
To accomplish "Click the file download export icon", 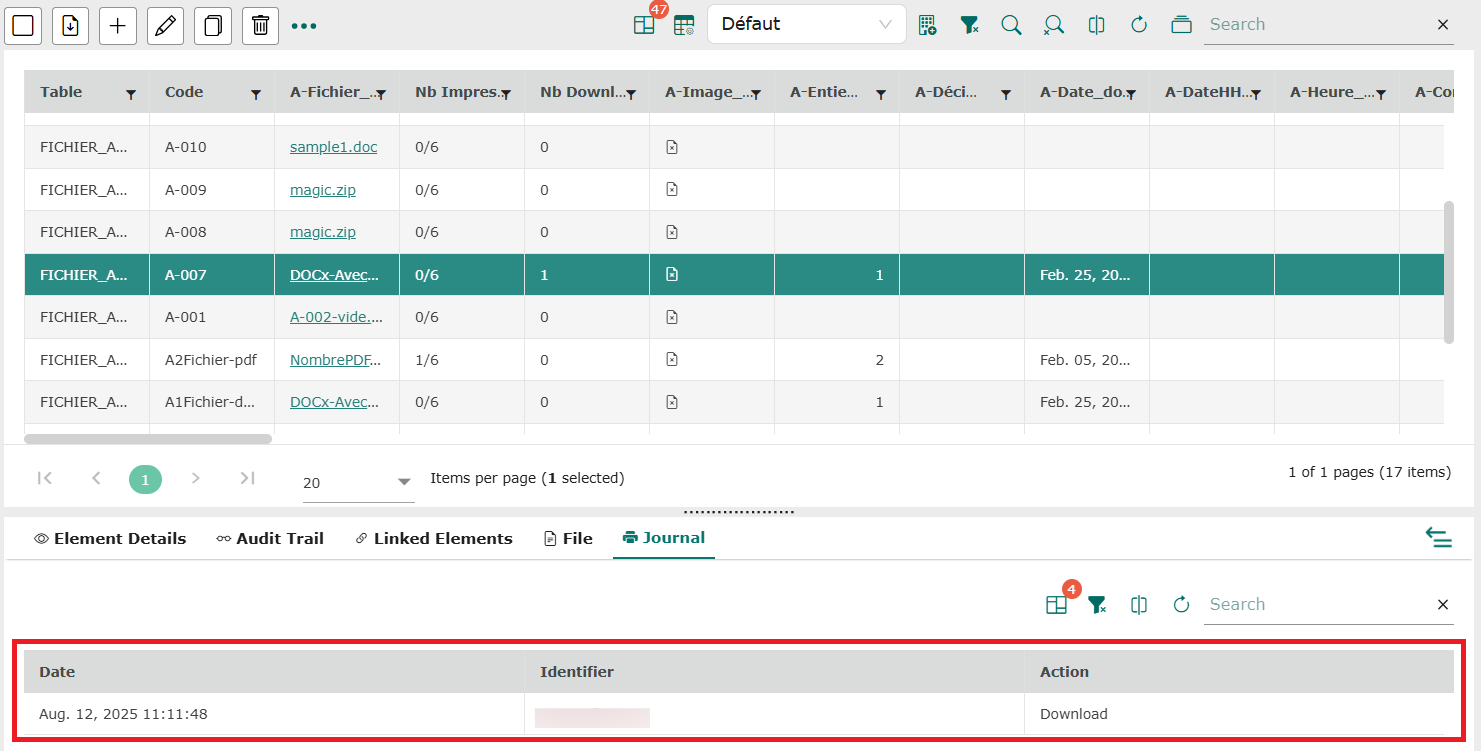I will [70, 25].
